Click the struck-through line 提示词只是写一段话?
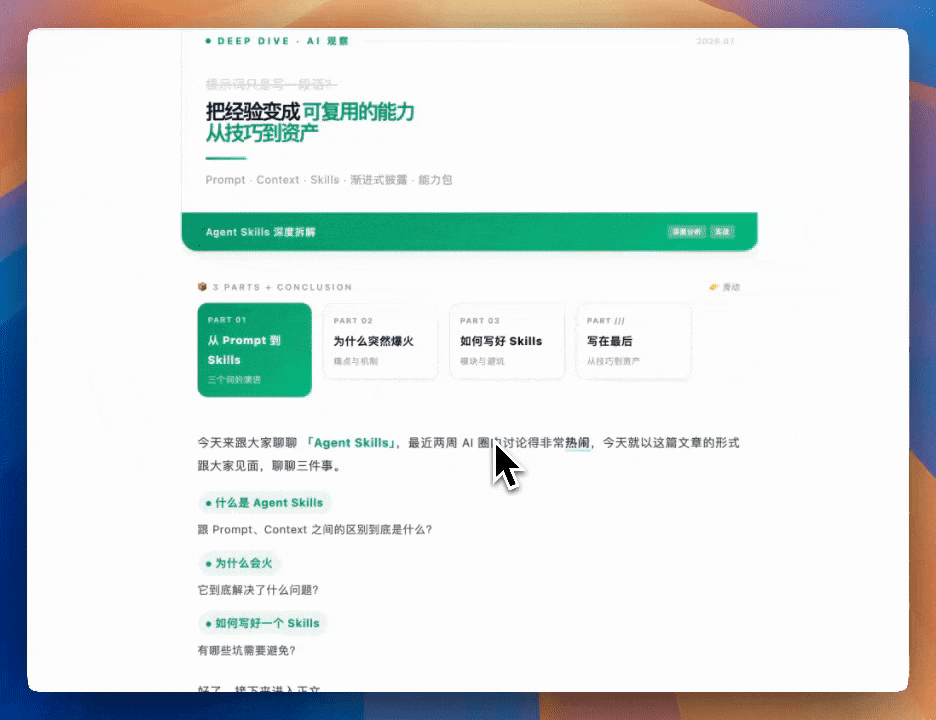This screenshot has width=936, height=720. pos(272,85)
